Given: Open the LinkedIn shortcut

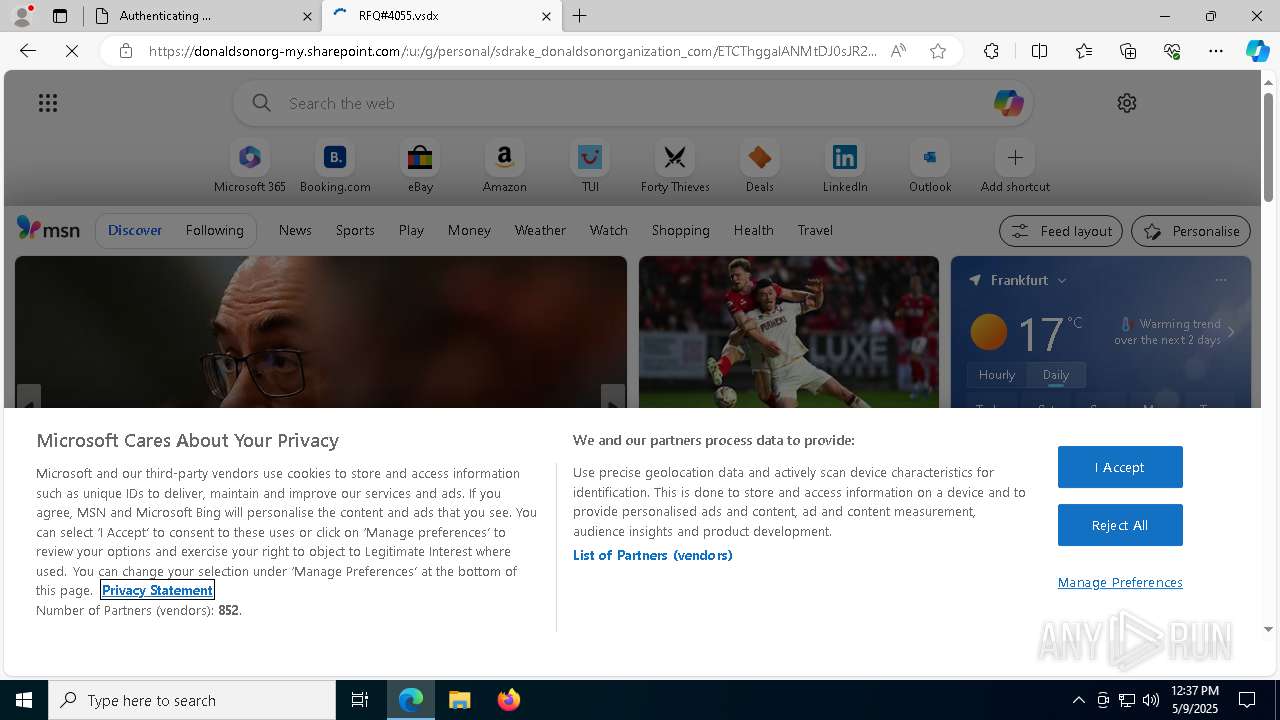Looking at the screenshot, I should click(845, 166).
